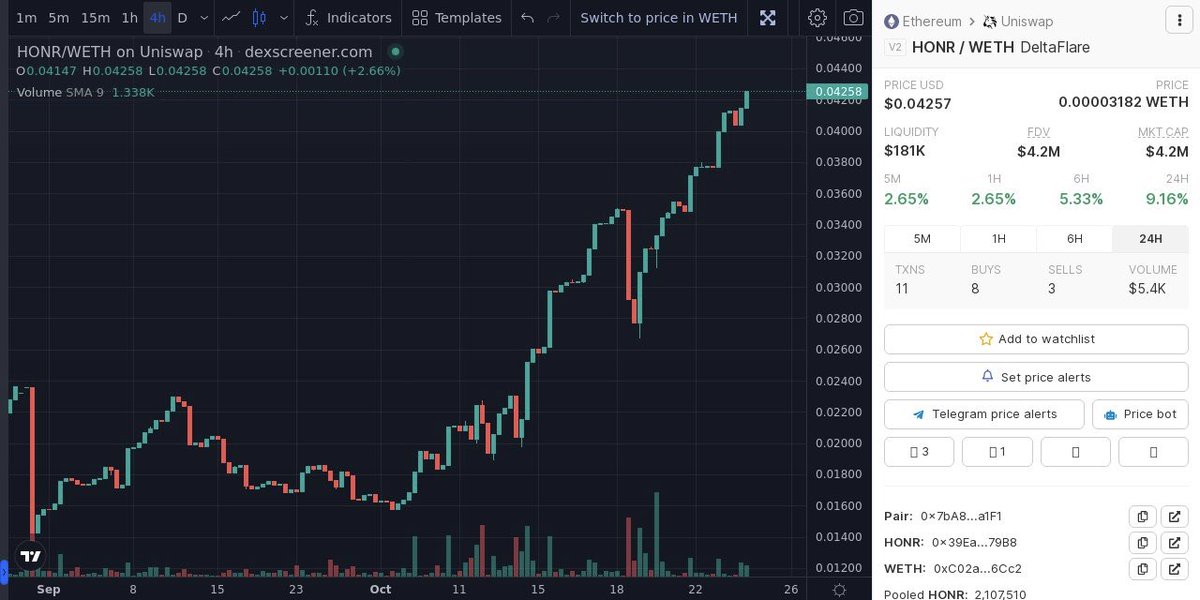1200x600 pixels.
Task: Click the TradingView logo on chart
Action: tap(30, 557)
